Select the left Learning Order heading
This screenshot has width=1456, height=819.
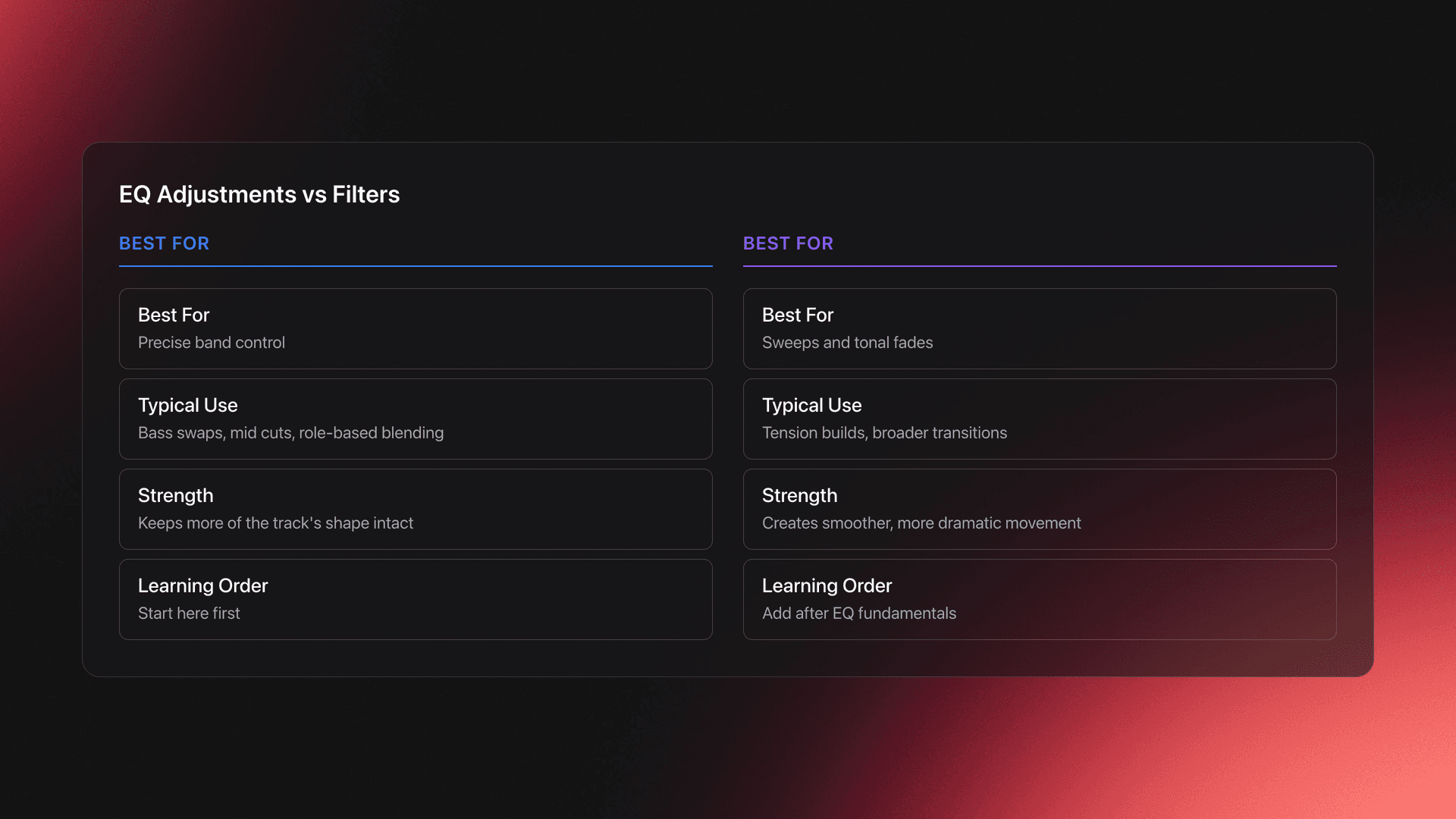click(202, 585)
